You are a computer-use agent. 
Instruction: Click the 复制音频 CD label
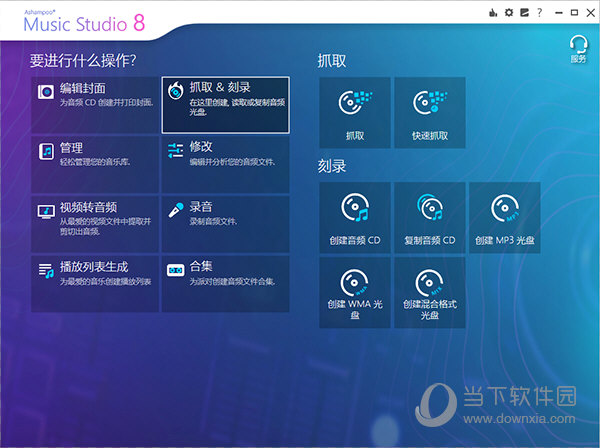click(430, 240)
